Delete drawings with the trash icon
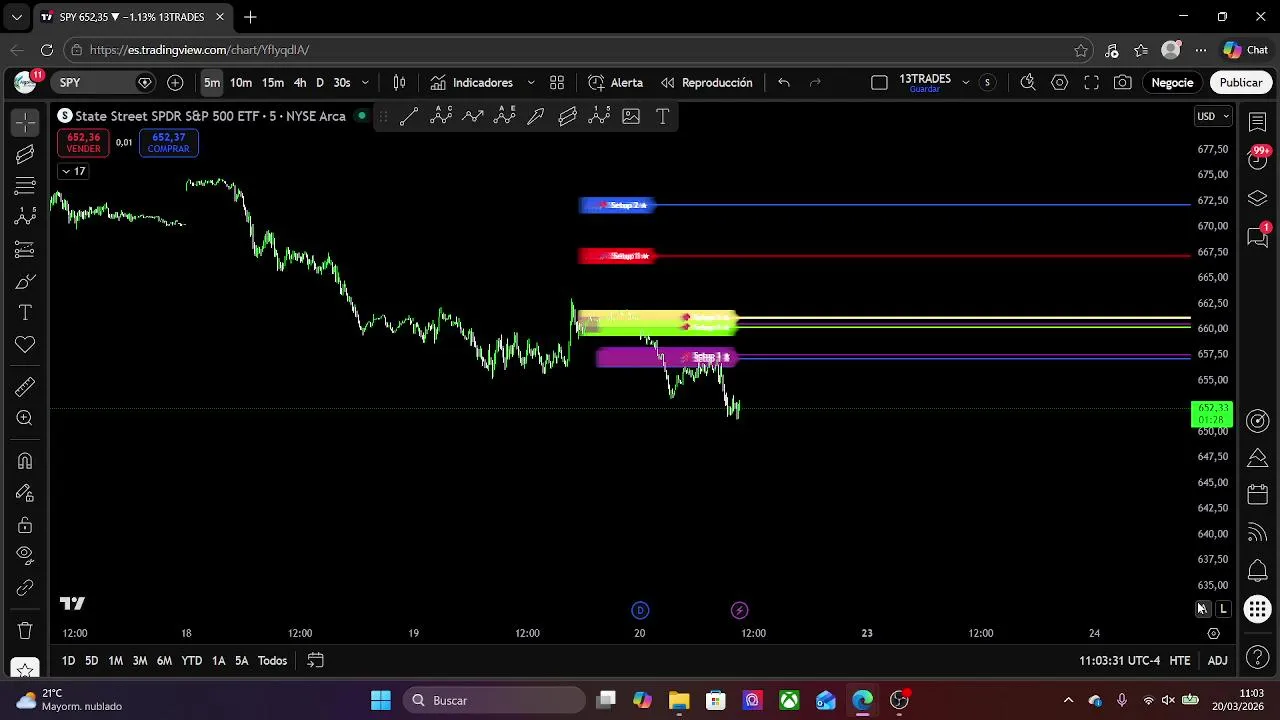Viewport: 1280px width, 720px height. click(x=25, y=631)
